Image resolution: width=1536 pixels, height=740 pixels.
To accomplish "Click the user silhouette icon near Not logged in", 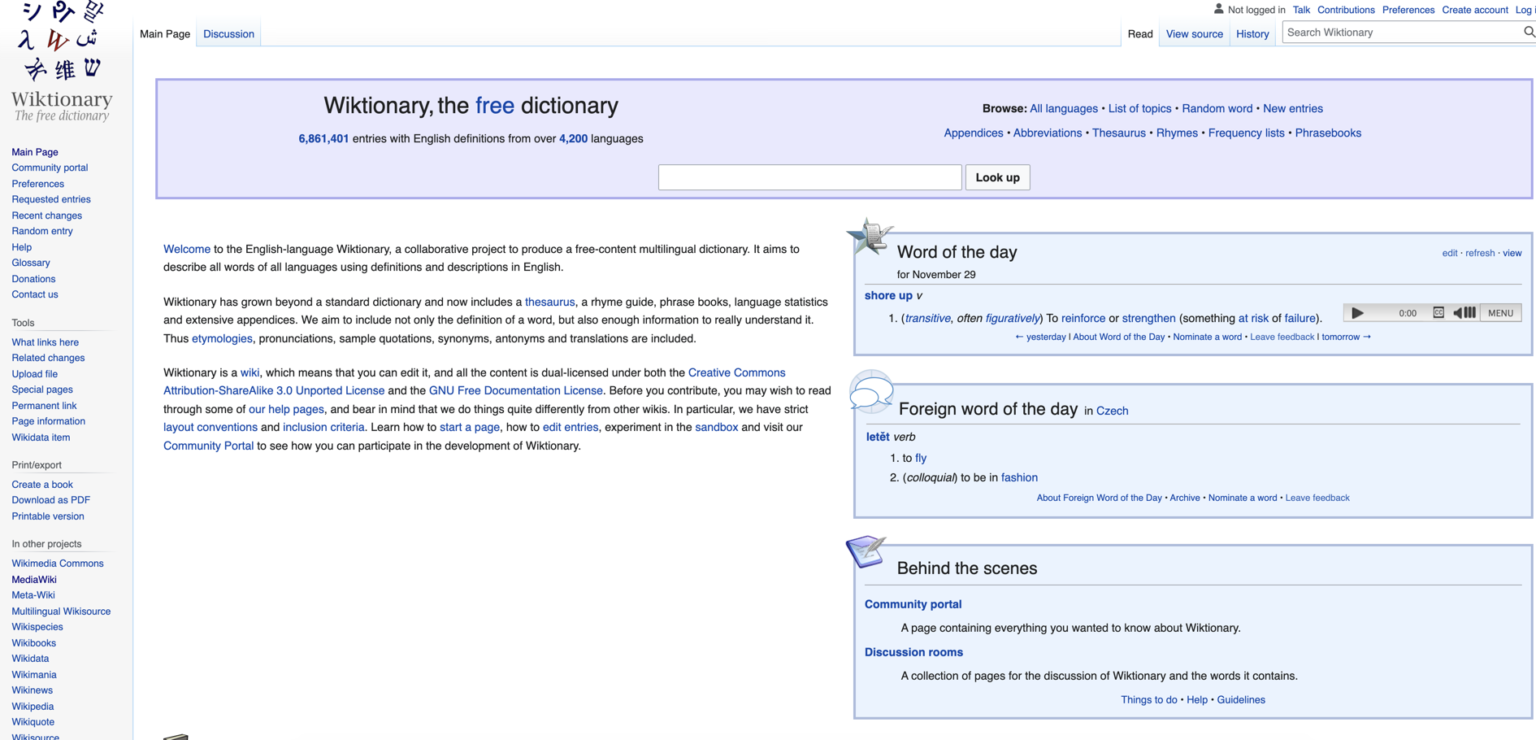I will (1218, 9).
